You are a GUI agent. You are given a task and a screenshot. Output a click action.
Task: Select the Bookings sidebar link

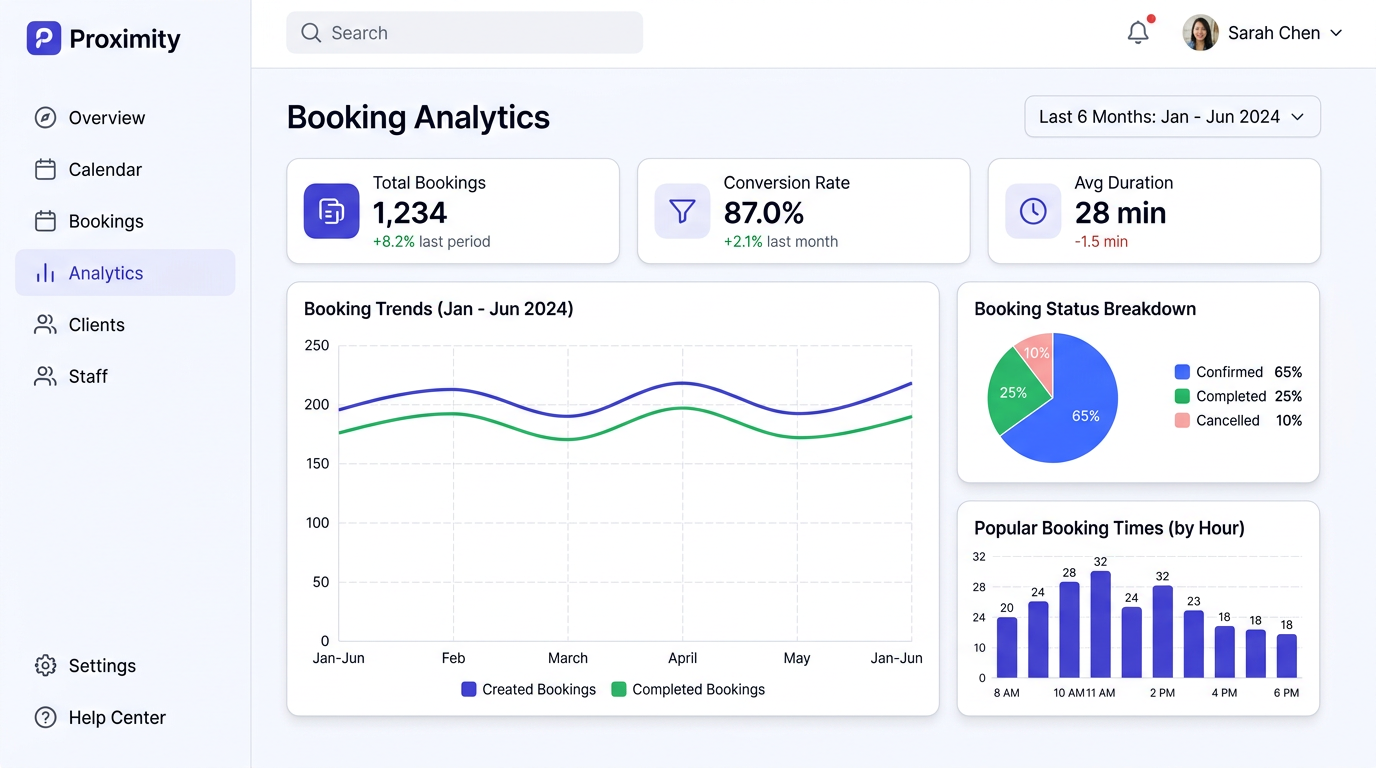tap(106, 222)
